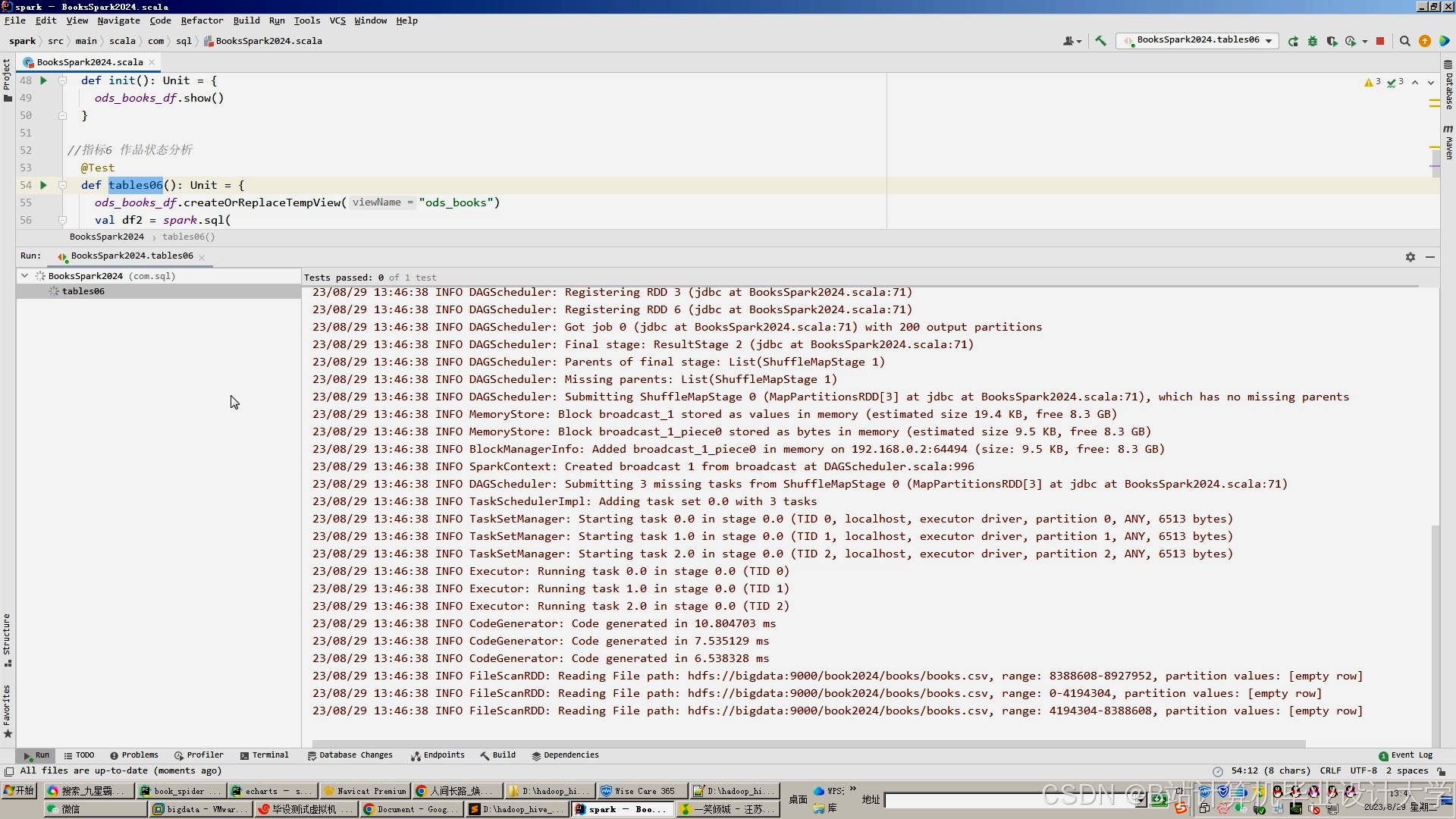Click run gutter arrow beside tables06 method
The height and width of the screenshot is (819, 1456).
(43, 185)
